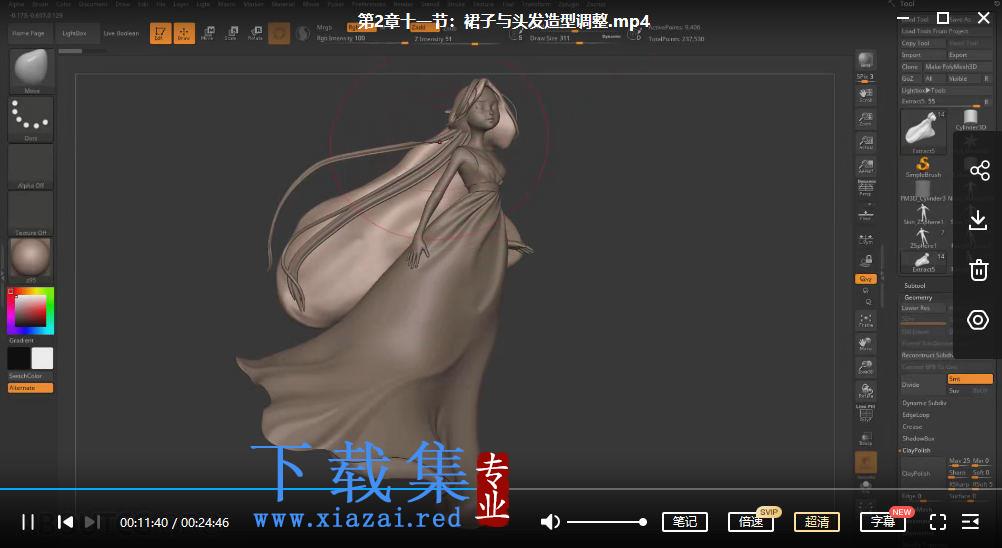The image size is (1002, 548).
Task: Select the SimpleBrush tool
Action: pyautogui.click(x=923, y=167)
